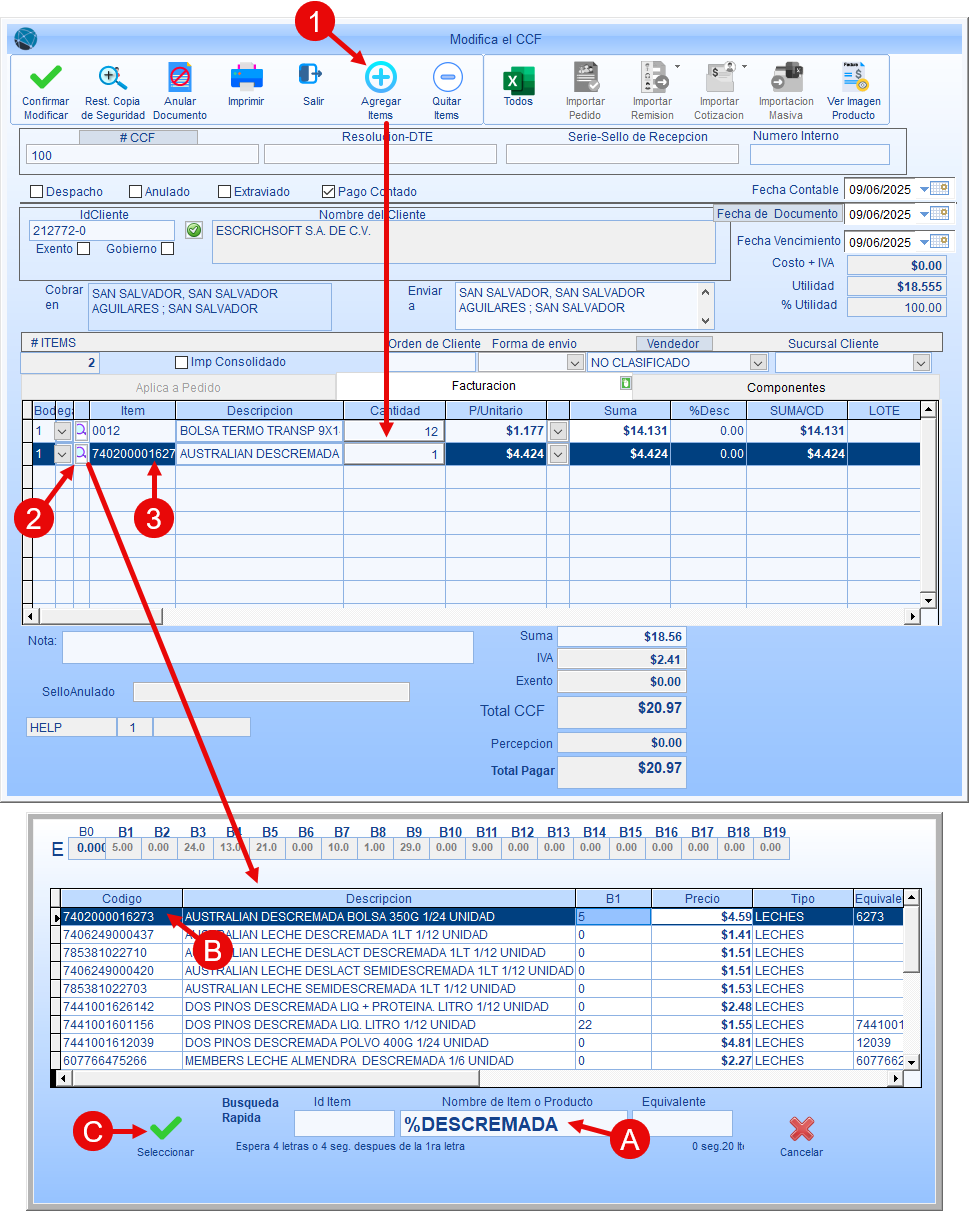The height and width of the screenshot is (1211, 969).
Task: Switch to Componentes tab
Action: tap(786, 387)
